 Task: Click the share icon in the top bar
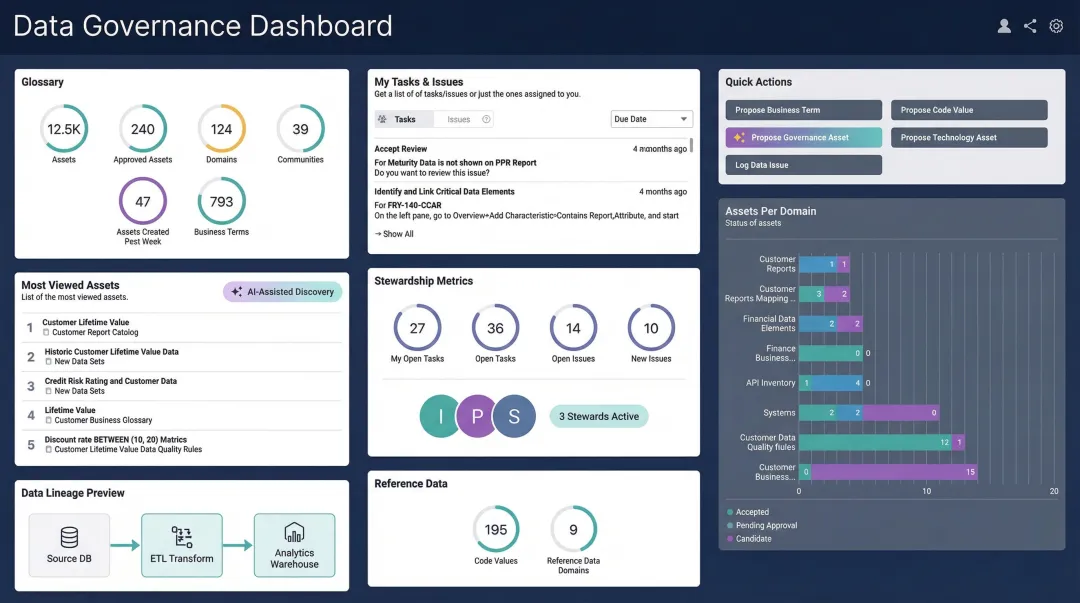pos(1030,26)
